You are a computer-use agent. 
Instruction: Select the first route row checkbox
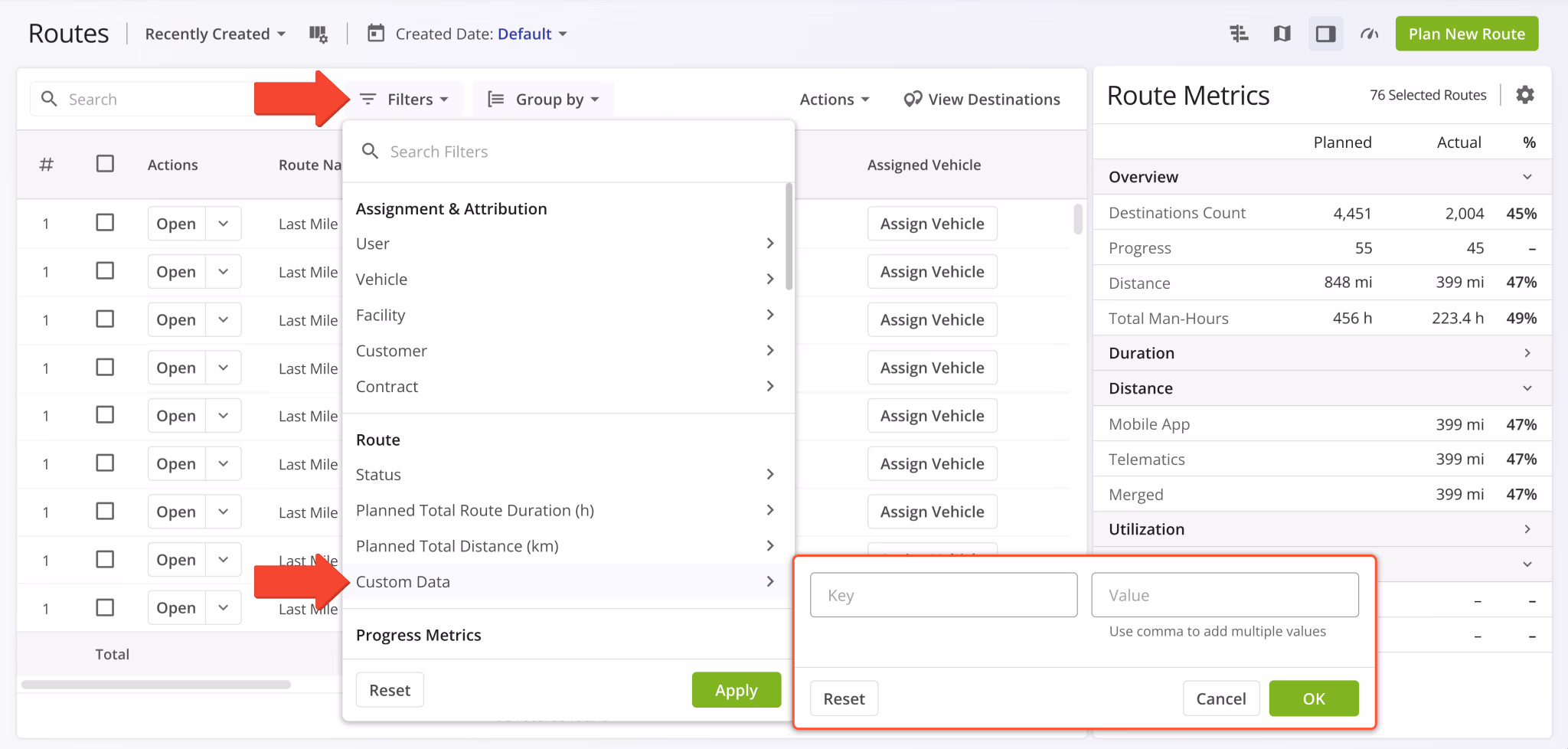click(105, 222)
